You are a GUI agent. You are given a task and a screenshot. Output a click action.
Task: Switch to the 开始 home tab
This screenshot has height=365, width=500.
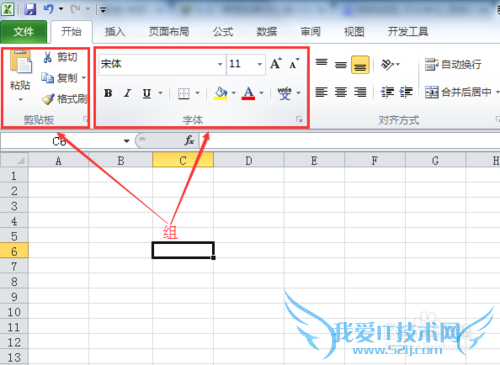(x=71, y=32)
